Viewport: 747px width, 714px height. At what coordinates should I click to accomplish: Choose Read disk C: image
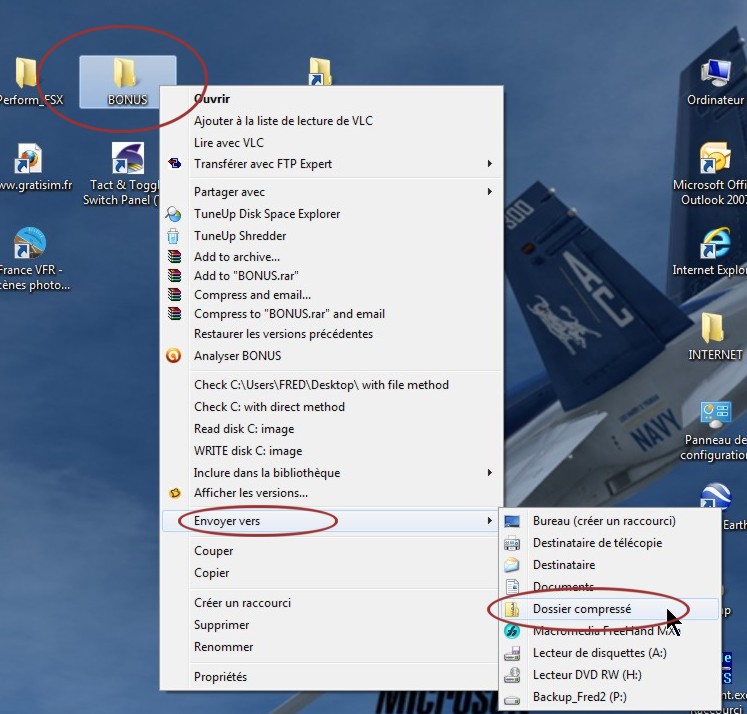[244, 429]
